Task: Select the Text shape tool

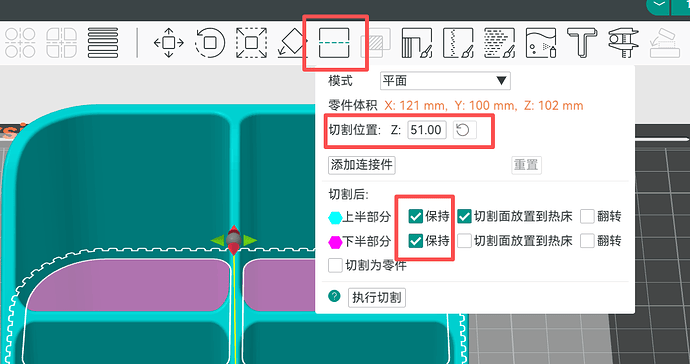Action: point(582,43)
